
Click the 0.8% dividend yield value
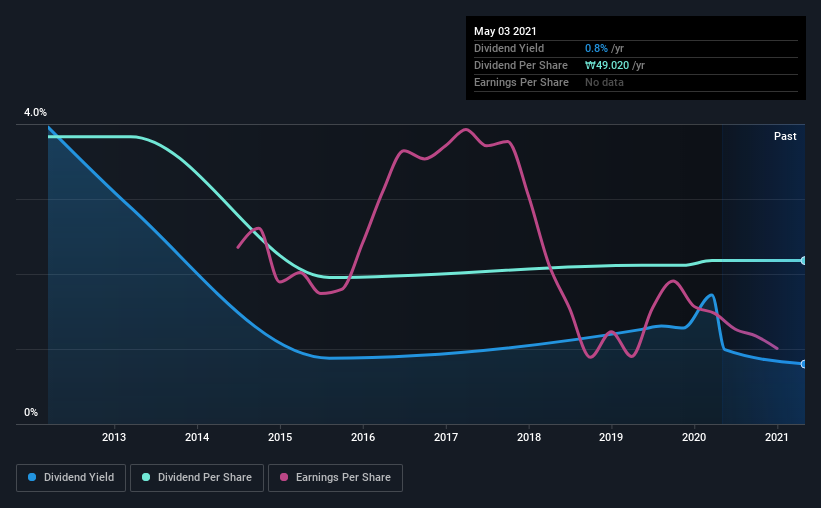(596, 48)
